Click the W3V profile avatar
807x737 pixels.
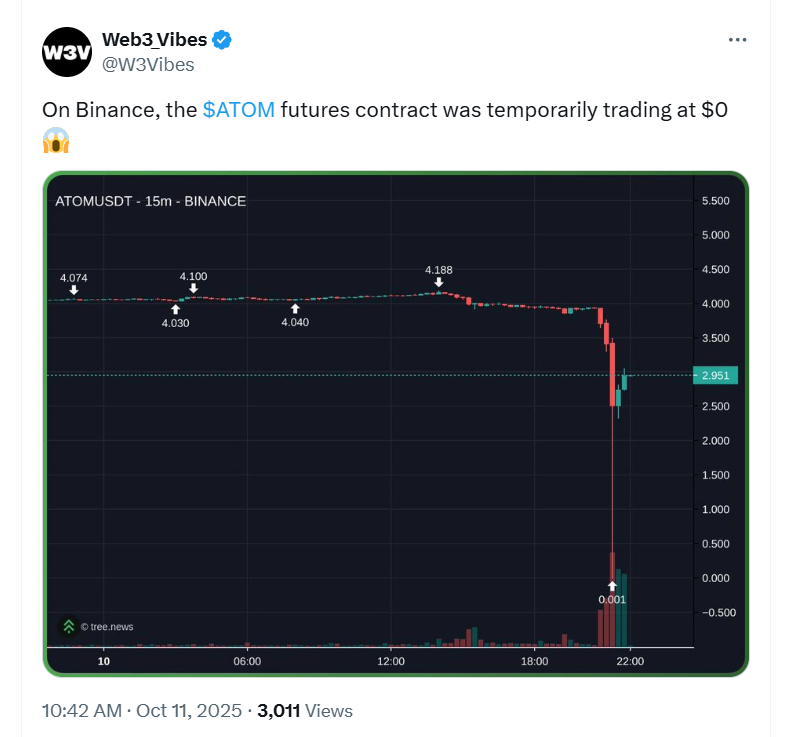click(66, 52)
